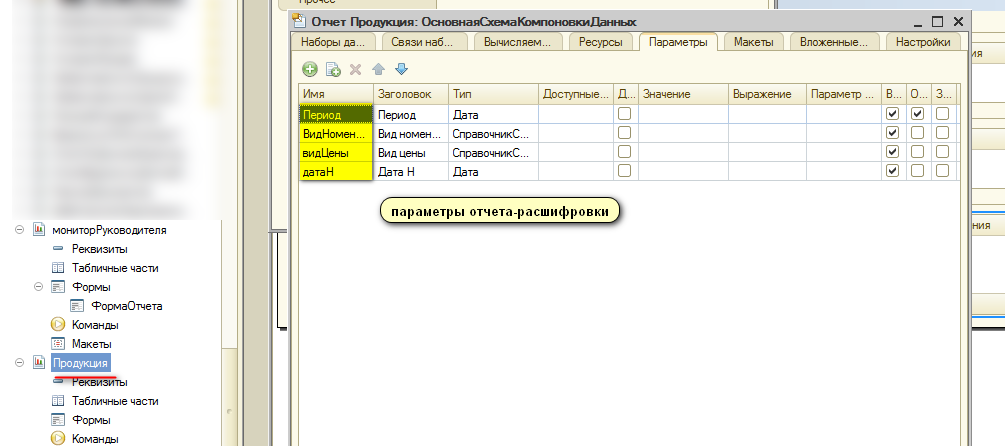Viewport: 1005px width, 446px height.
Task: Select the Команды icon under мониторРуководителя
Action: click(58, 324)
